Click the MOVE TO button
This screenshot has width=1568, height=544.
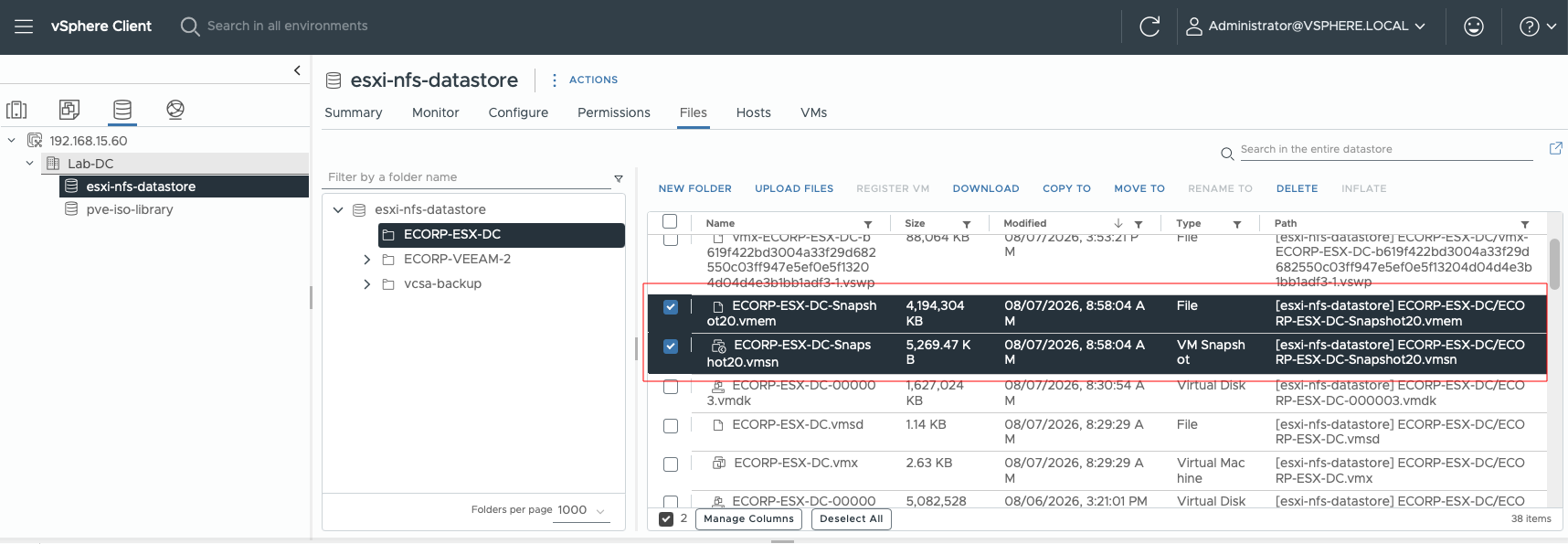coord(1139,189)
